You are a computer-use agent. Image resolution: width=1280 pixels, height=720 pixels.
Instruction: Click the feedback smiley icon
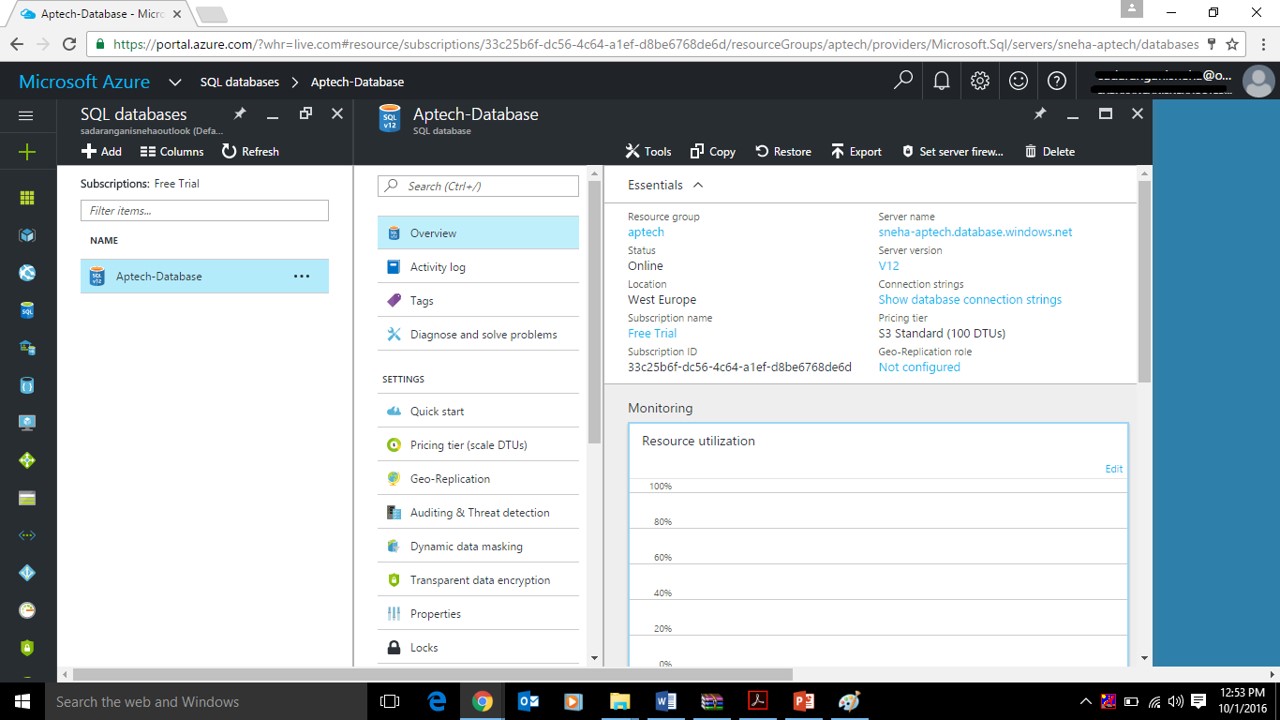point(1018,81)
